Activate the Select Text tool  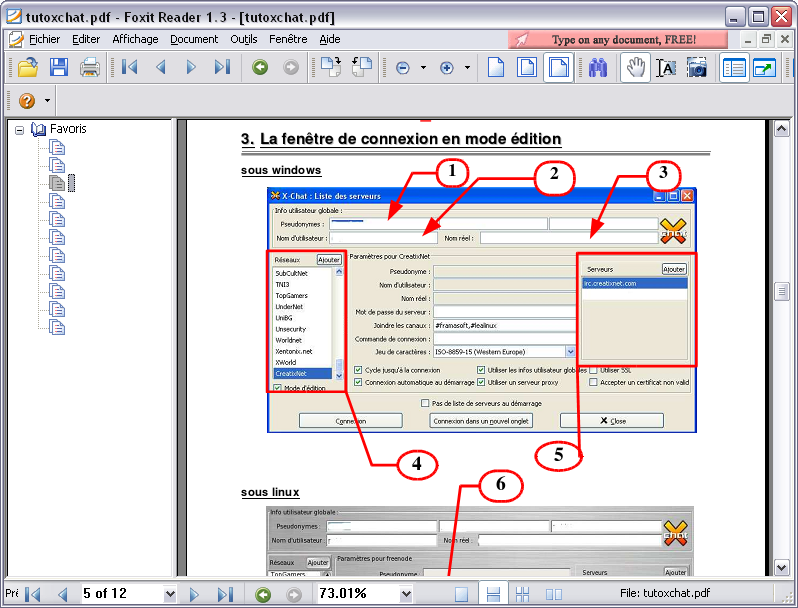point(666,67)
